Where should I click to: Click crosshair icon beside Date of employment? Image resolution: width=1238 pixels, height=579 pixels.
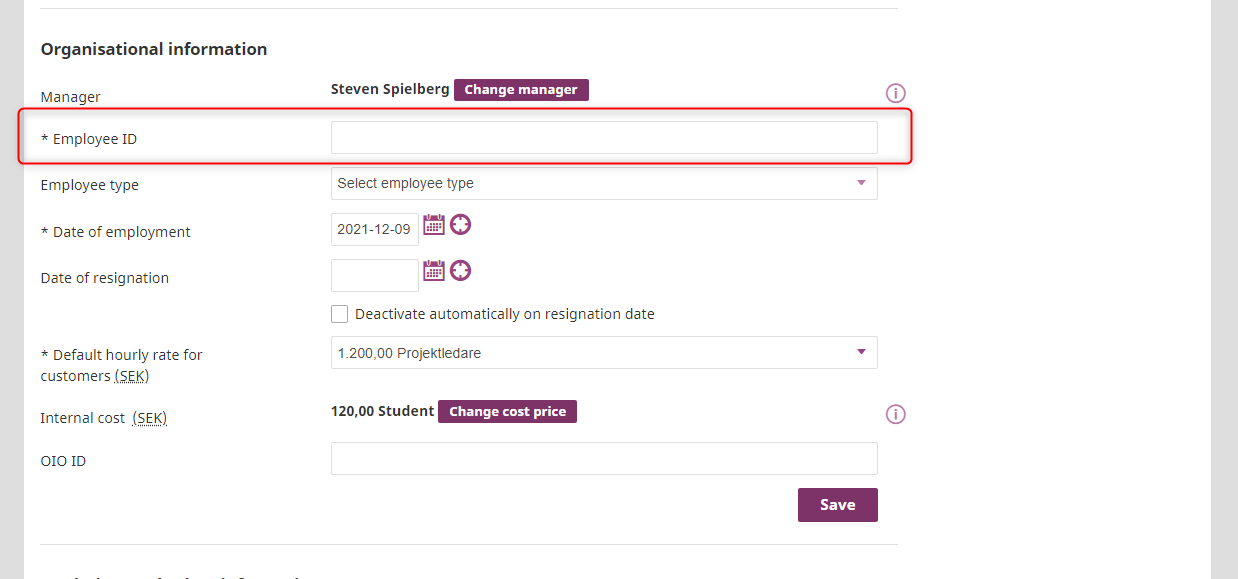click(460, 225)
